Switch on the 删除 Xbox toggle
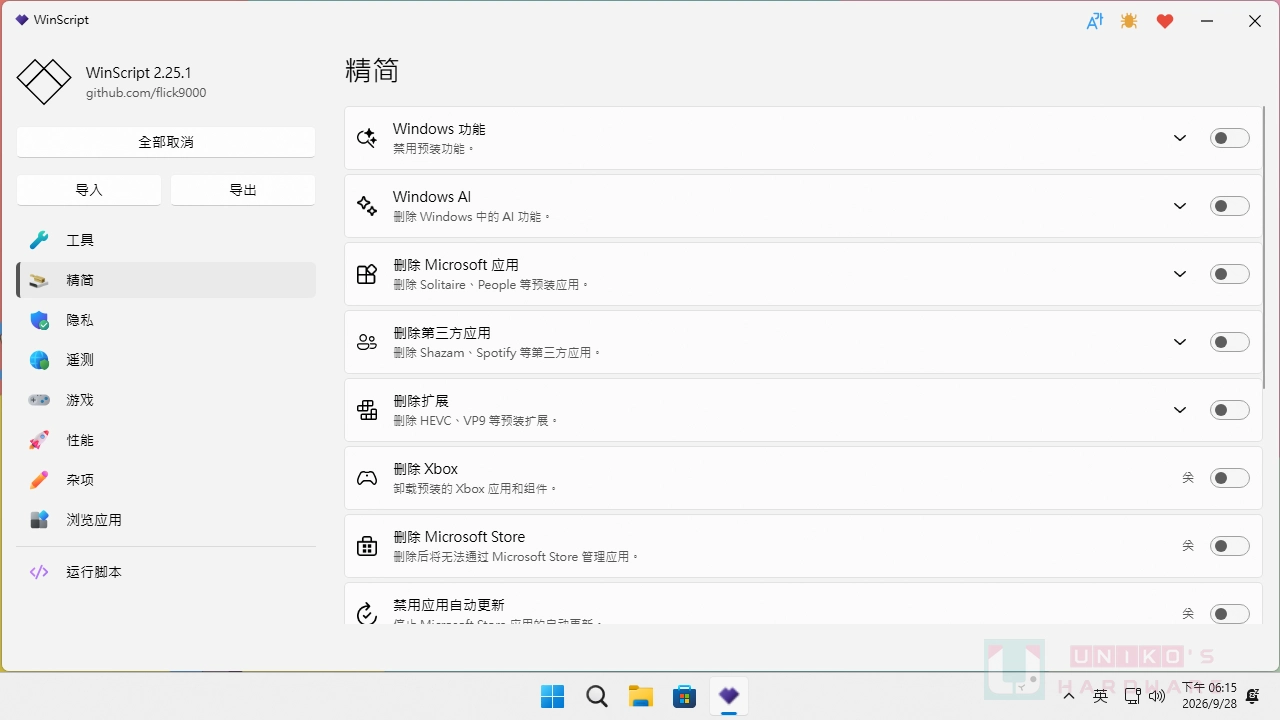 (1229, 478)
